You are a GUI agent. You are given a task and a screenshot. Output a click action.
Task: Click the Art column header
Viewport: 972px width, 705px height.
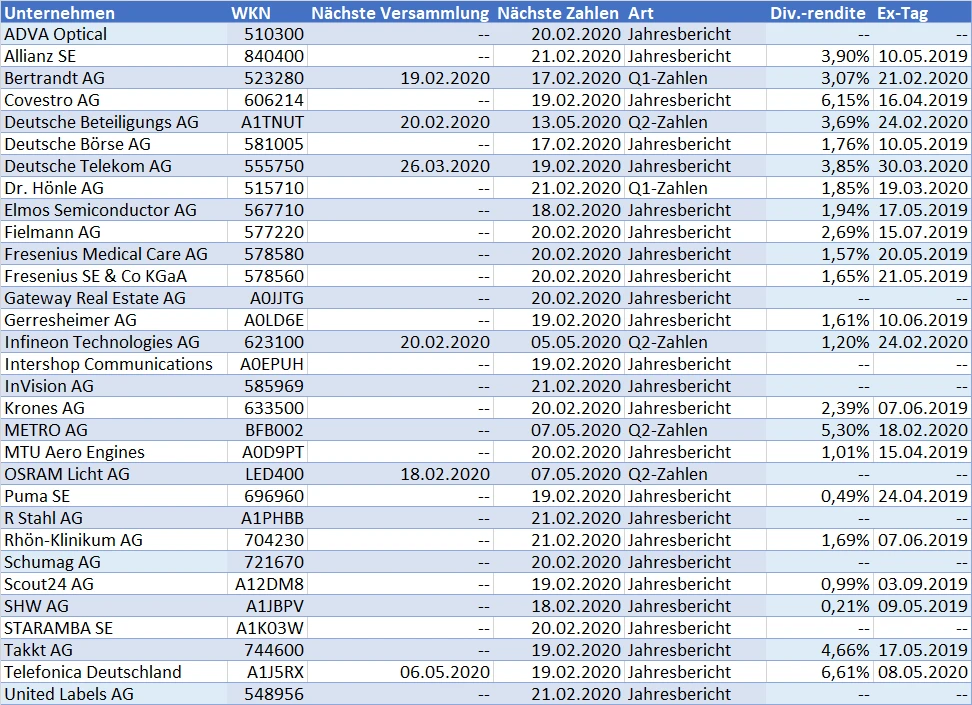(640, 13)
